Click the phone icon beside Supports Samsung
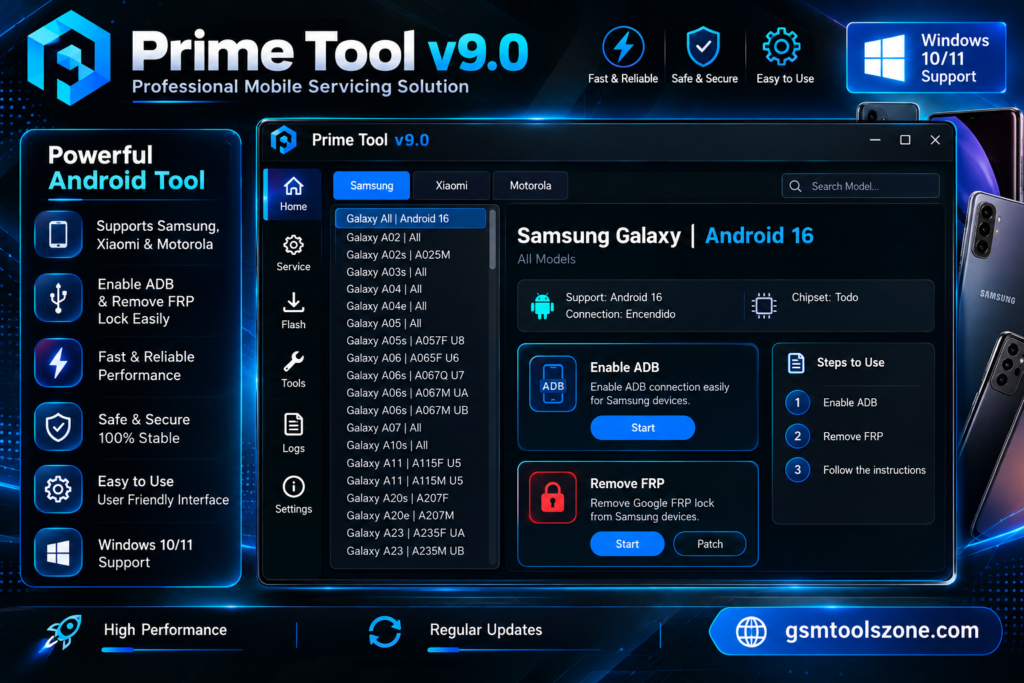1024x683 pixels. click(59, 234)
